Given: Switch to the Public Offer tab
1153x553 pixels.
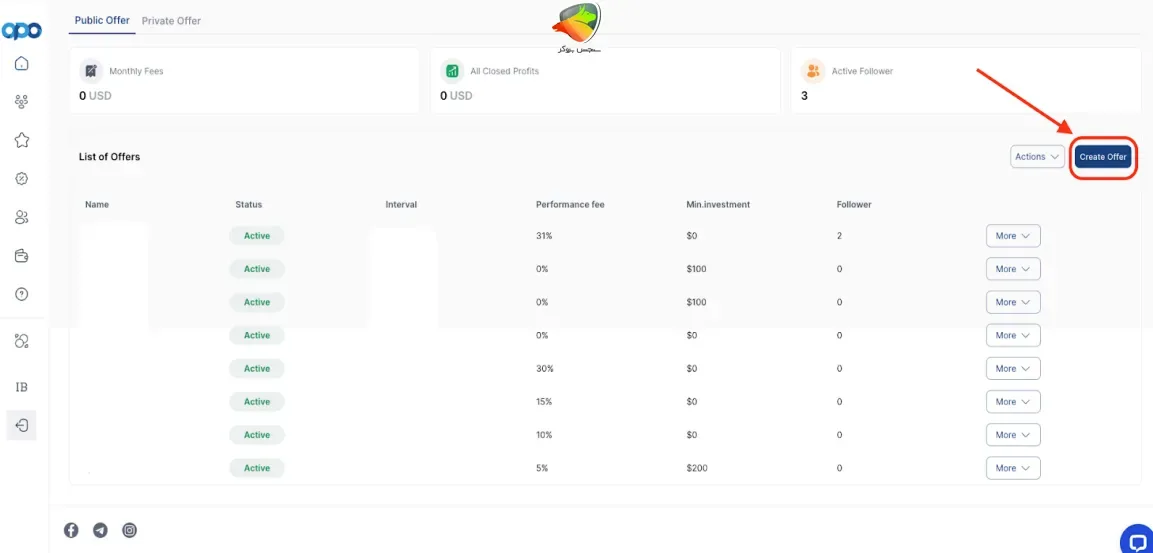Looking at the screenshot, I should 102,21.
